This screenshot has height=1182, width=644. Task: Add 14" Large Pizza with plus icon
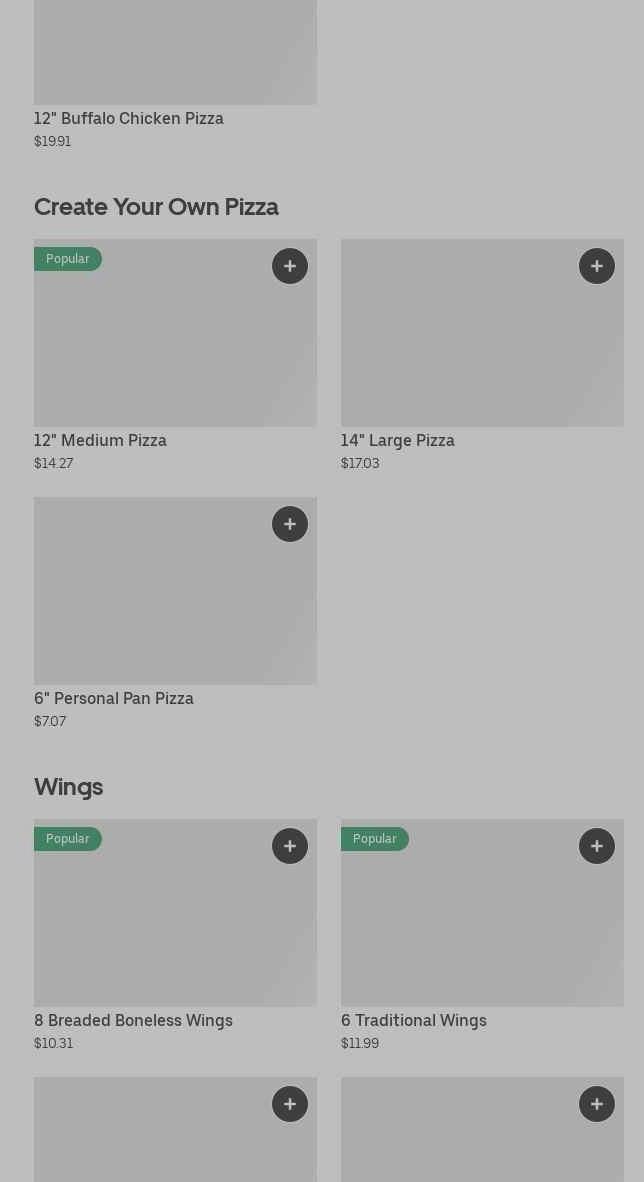point(597,266)
